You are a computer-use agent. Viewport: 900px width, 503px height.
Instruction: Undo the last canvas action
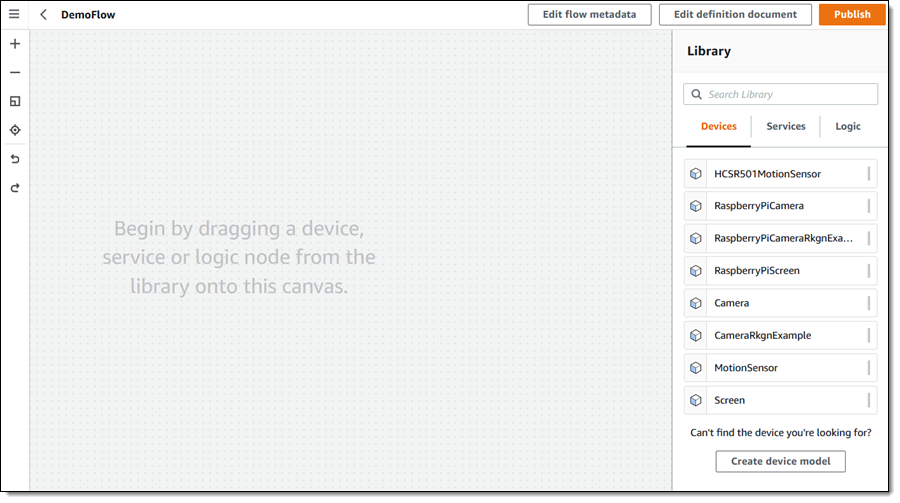click(x=15, y=159)
